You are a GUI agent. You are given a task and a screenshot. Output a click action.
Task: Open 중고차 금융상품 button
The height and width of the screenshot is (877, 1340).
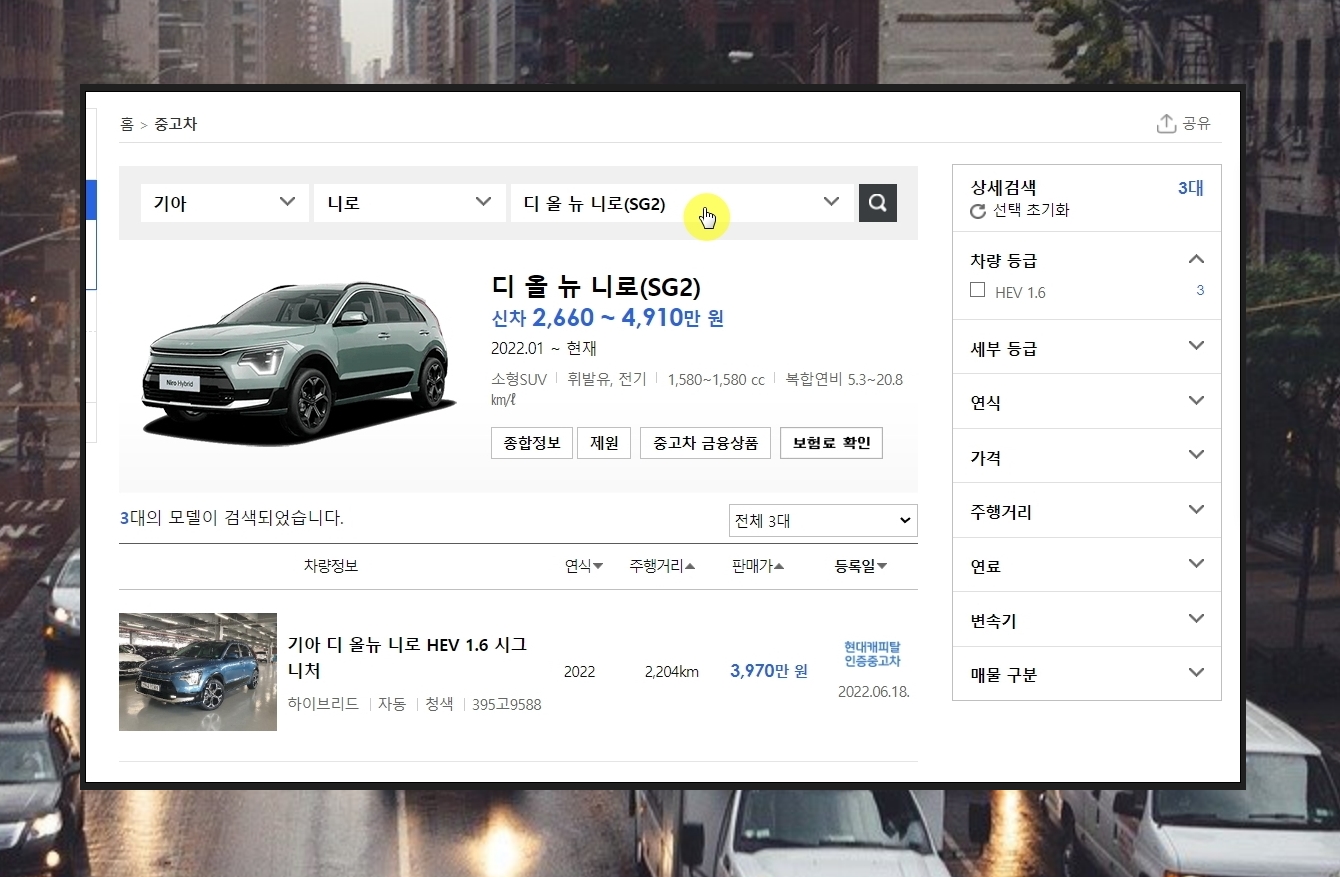pos(705,442)
